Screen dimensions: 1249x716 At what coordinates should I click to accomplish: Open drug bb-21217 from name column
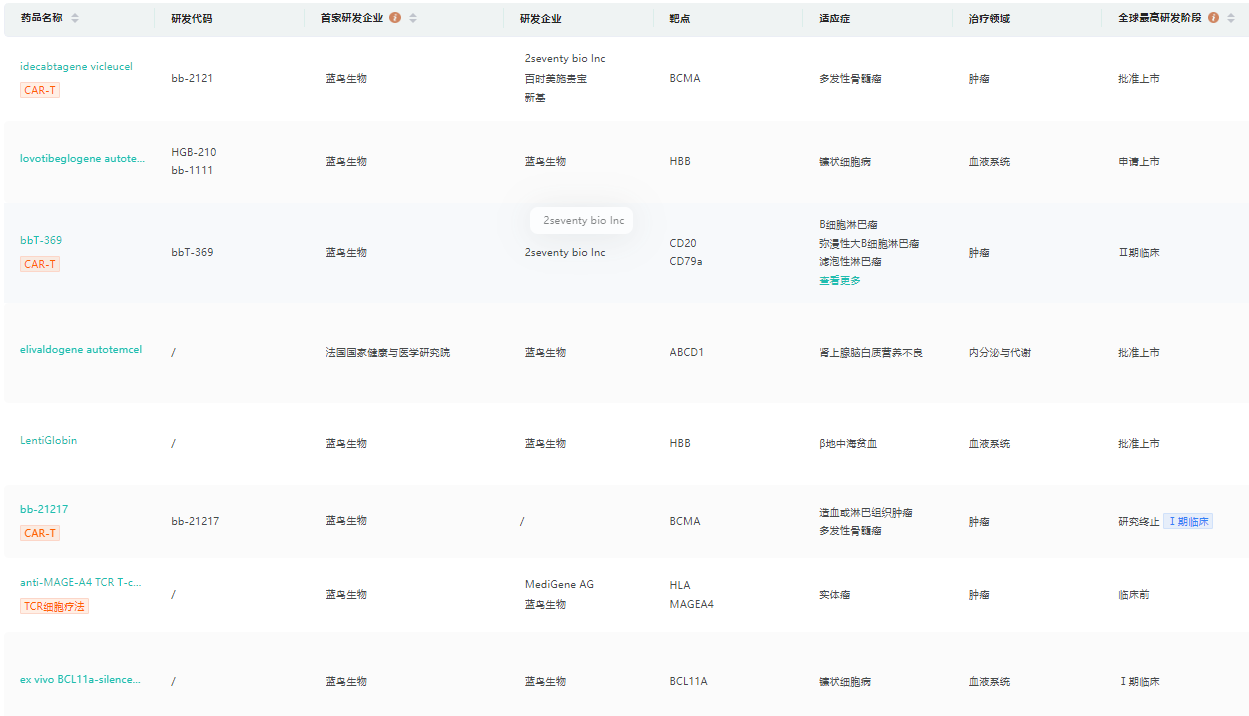coord(44,509)
